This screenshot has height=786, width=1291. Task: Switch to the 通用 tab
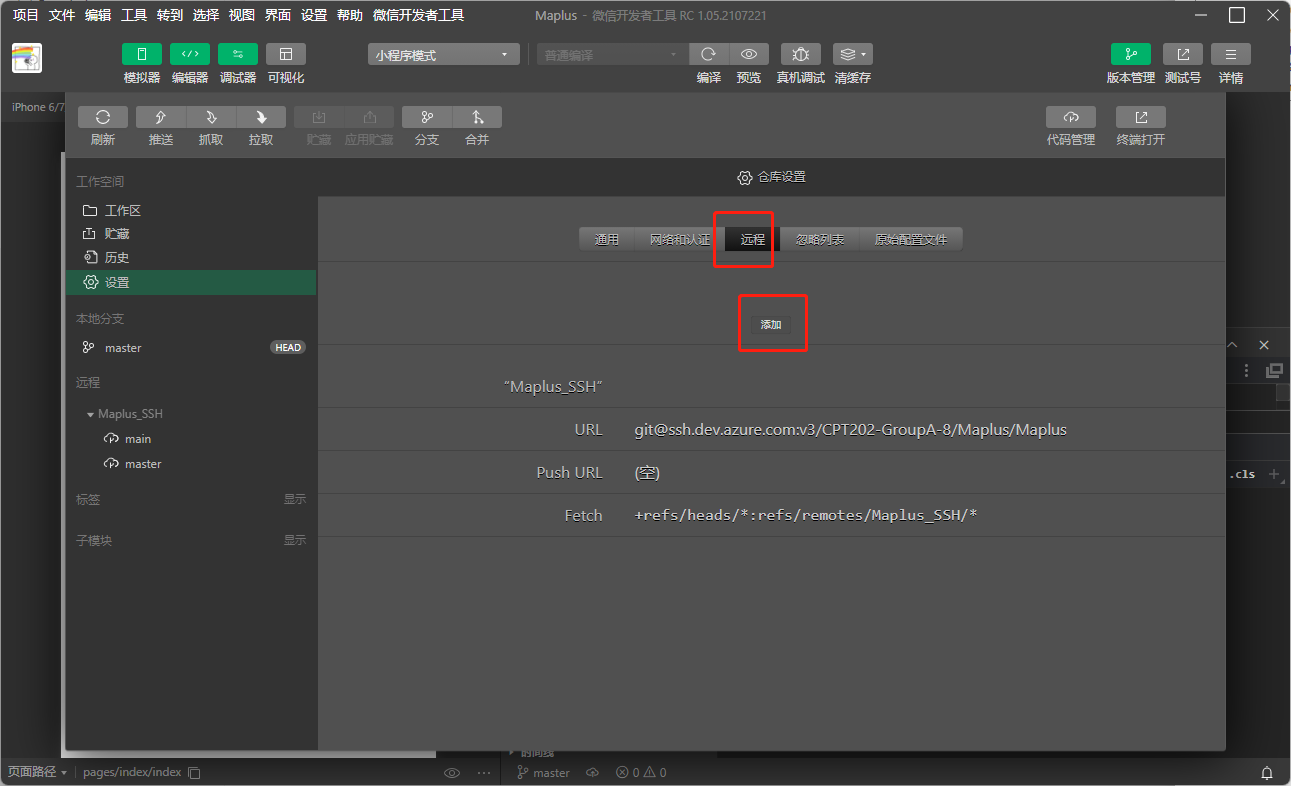pos(607,240)
